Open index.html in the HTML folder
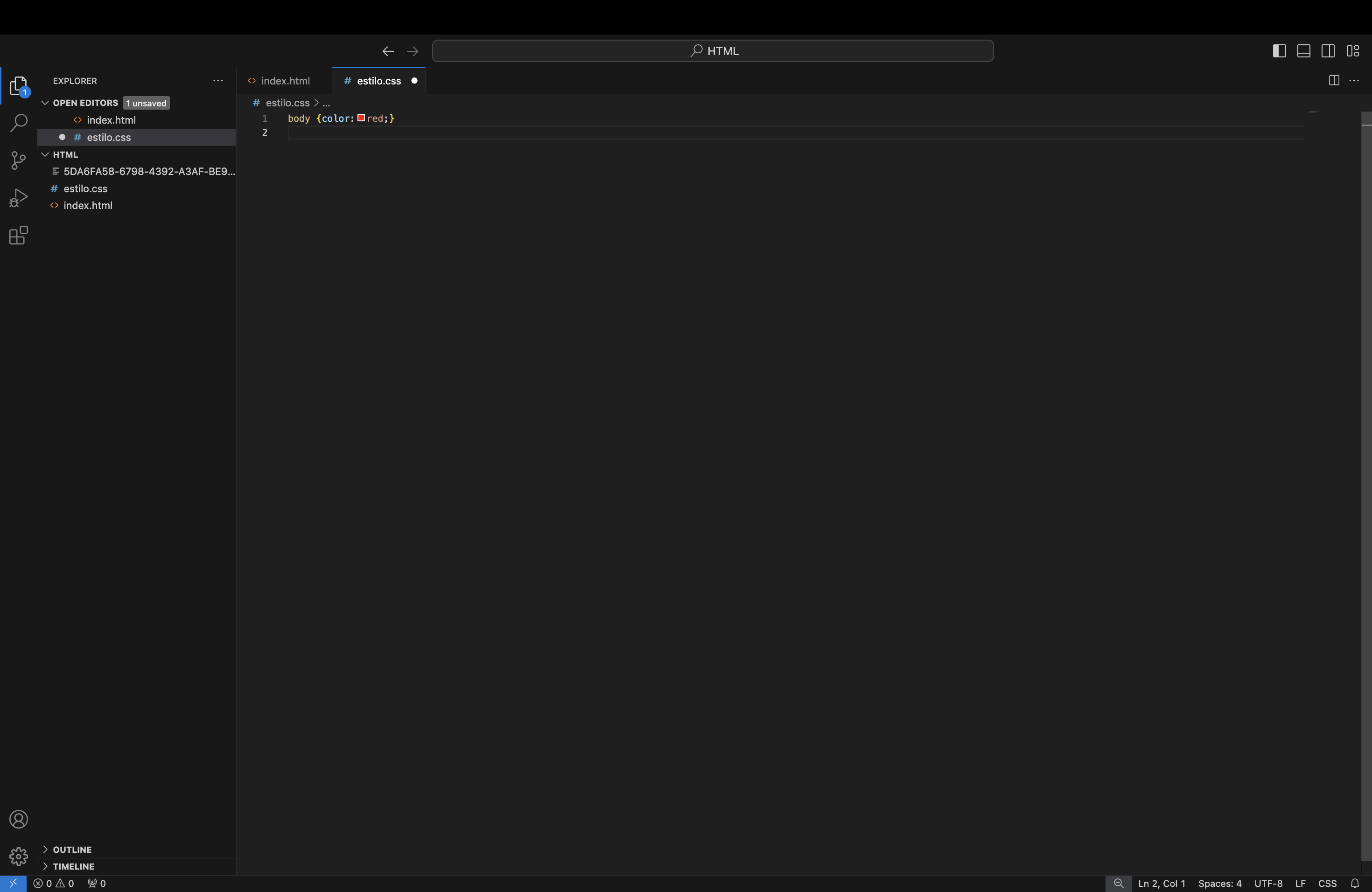Image resolution: width=1372 pixels, height=892 pixels. pos(137,205)
